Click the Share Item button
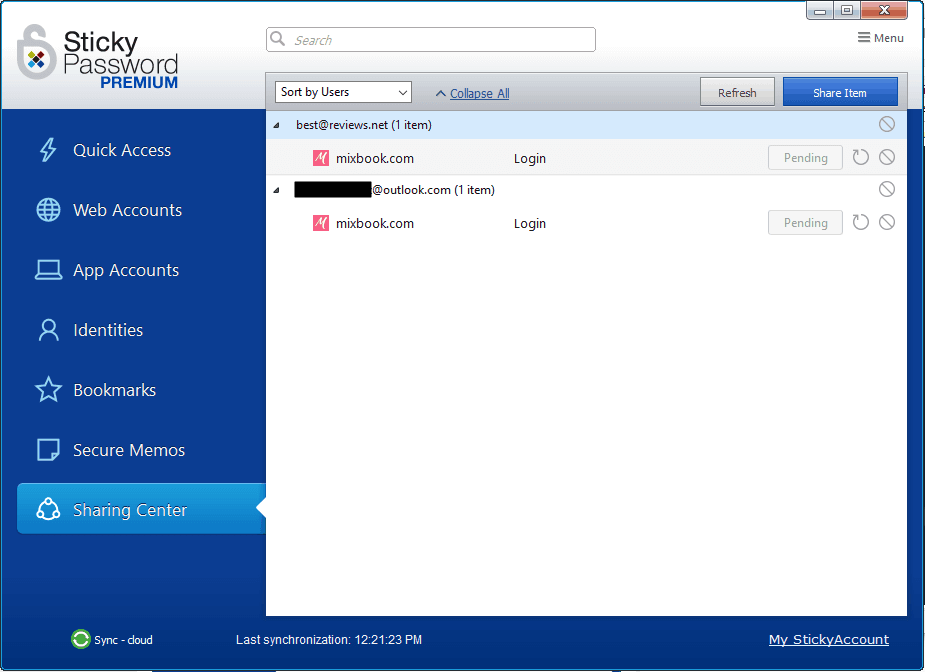The image size is (925, 672). point(840,91)
